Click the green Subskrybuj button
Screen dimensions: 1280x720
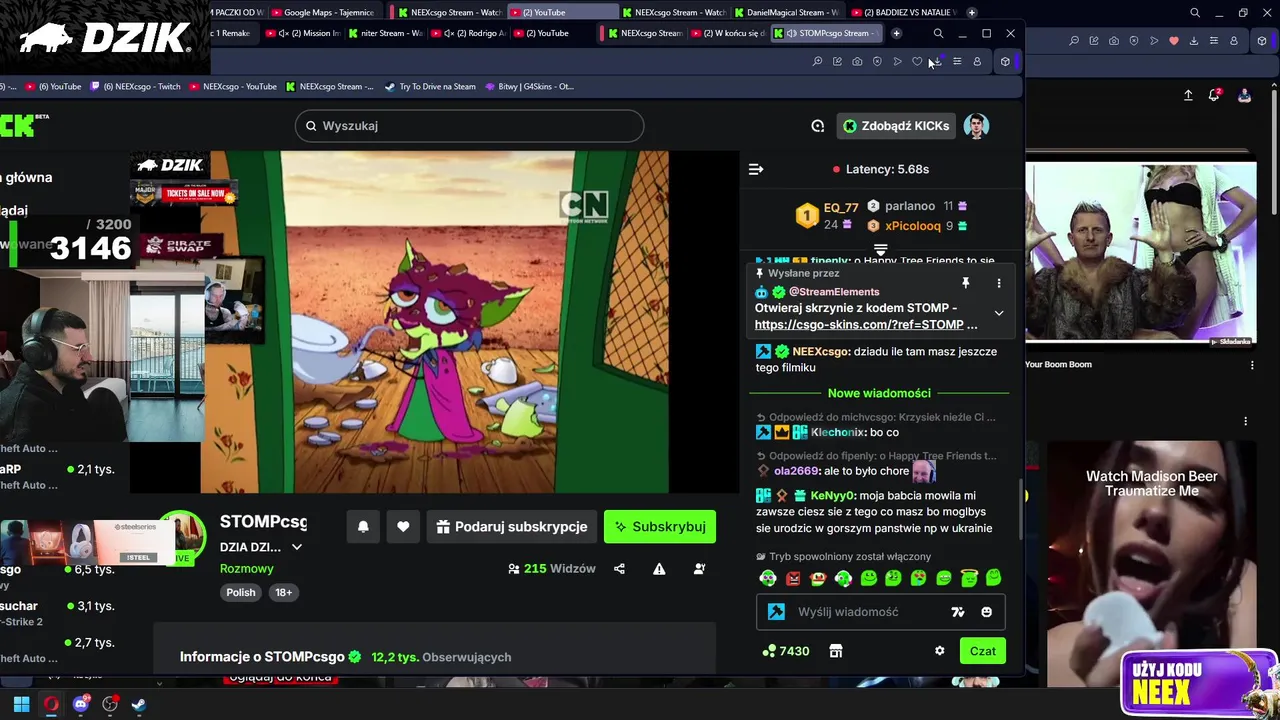coord(660,527)
